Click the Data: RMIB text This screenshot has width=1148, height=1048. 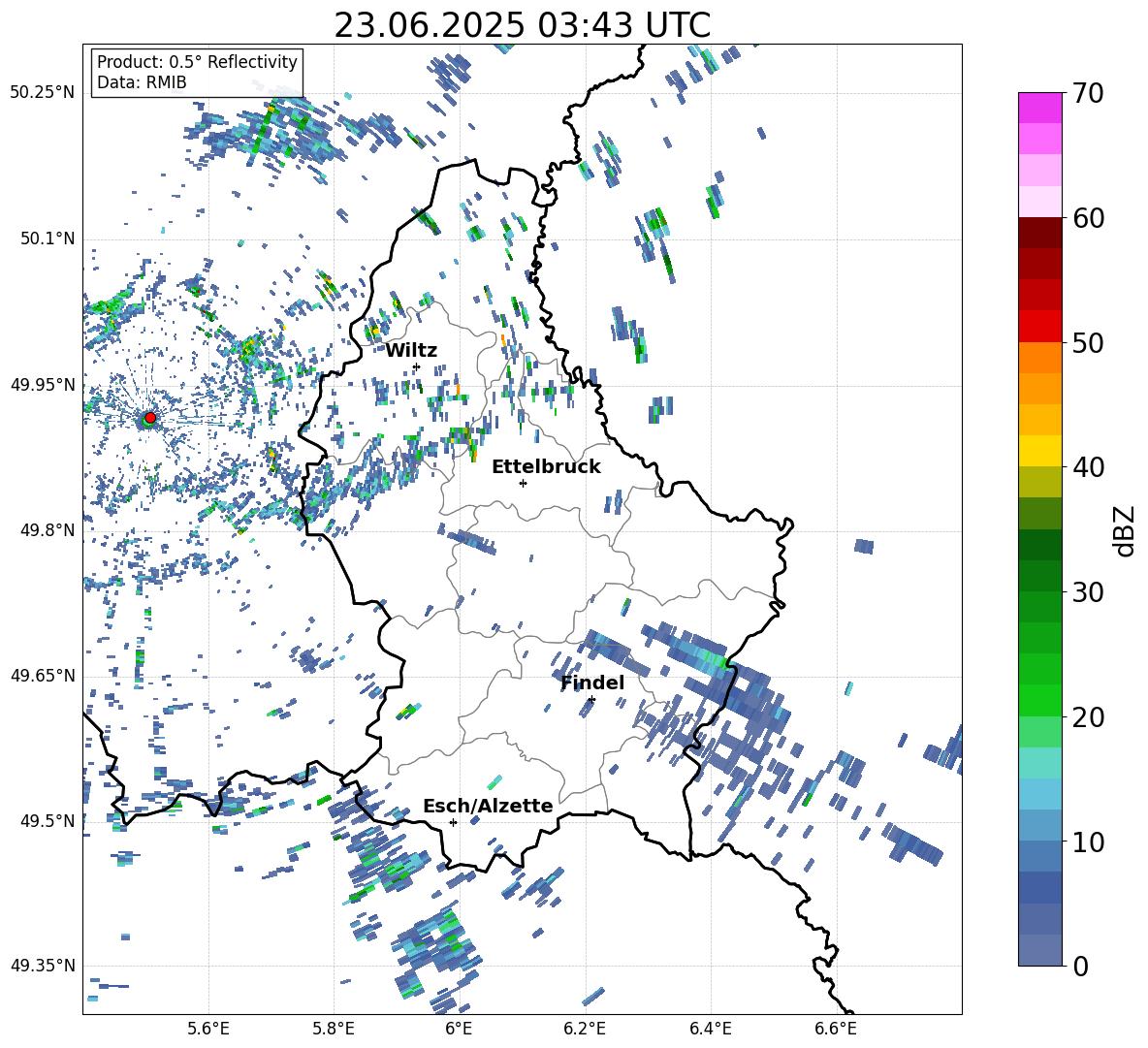(142, 82)
